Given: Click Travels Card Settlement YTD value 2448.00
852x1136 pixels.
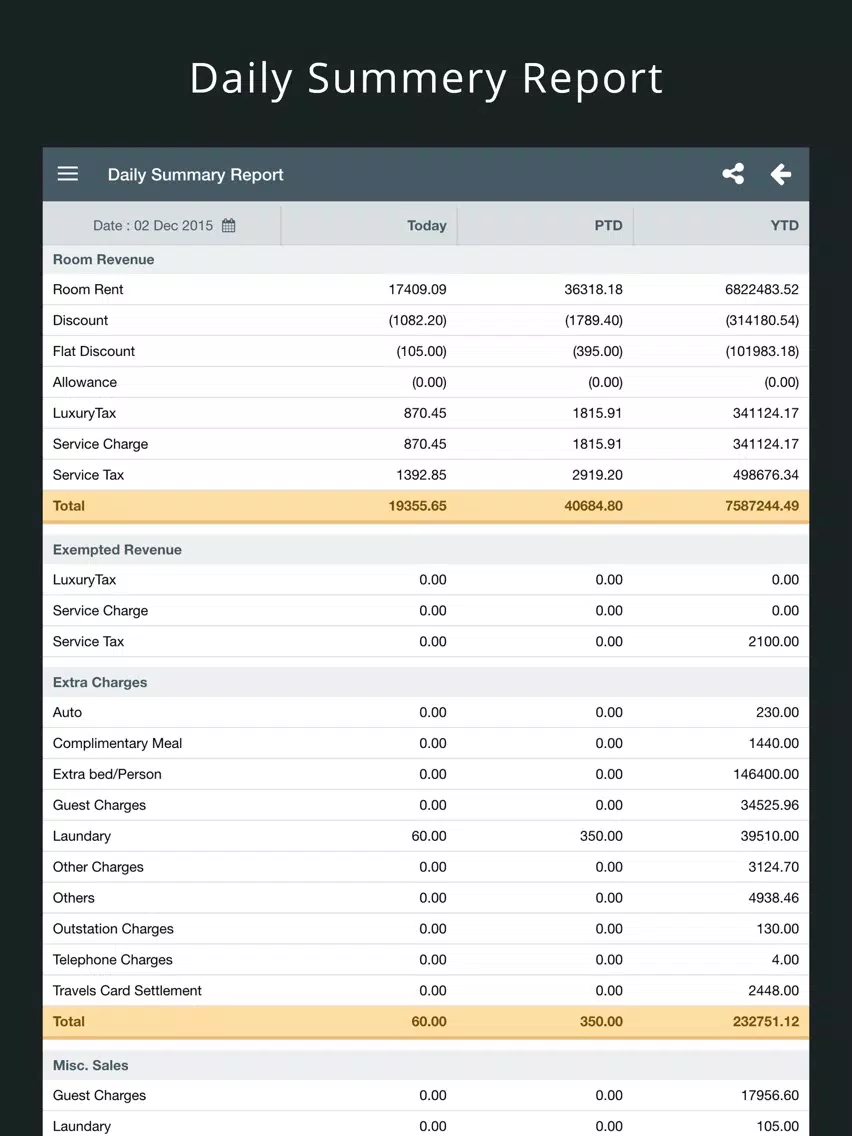Looking at the screenshot, I should pos(774,991).
